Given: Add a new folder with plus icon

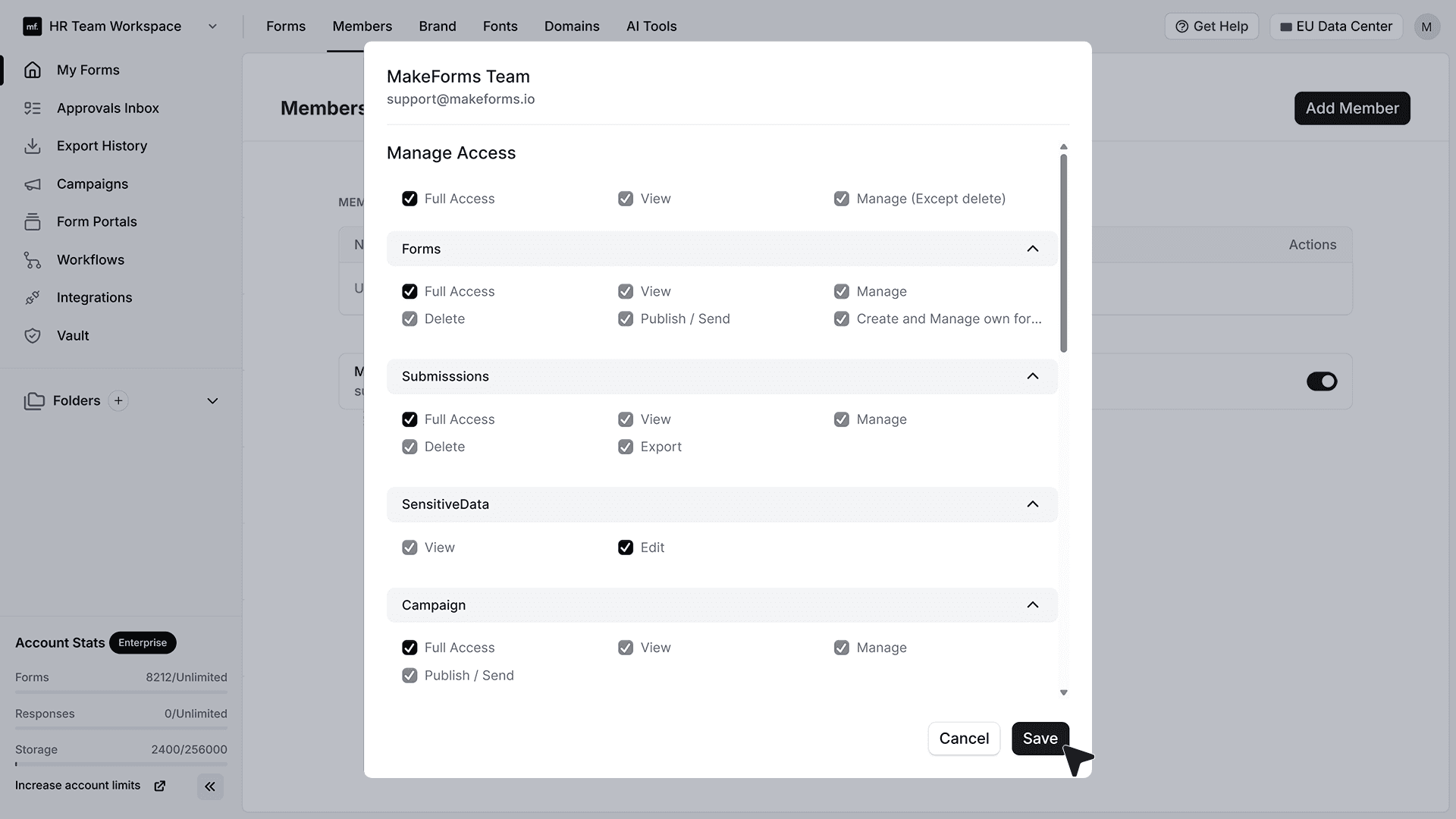Looking at the screenshot, I should pyautogui.click(x=118, y=401).
